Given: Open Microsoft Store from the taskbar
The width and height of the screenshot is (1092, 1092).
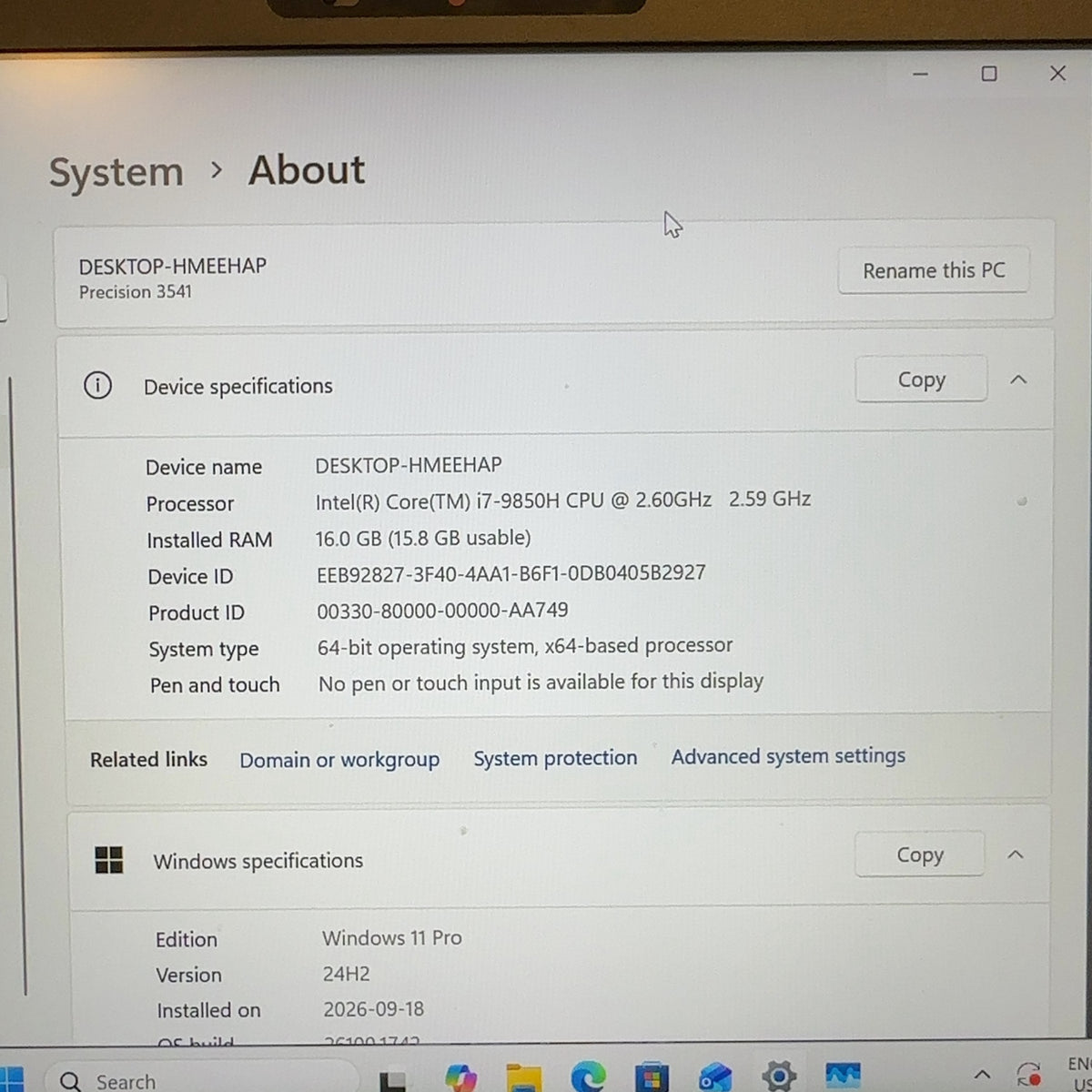Looking at the screenshot, I should pyautogui.click(x=652, y=1078).
